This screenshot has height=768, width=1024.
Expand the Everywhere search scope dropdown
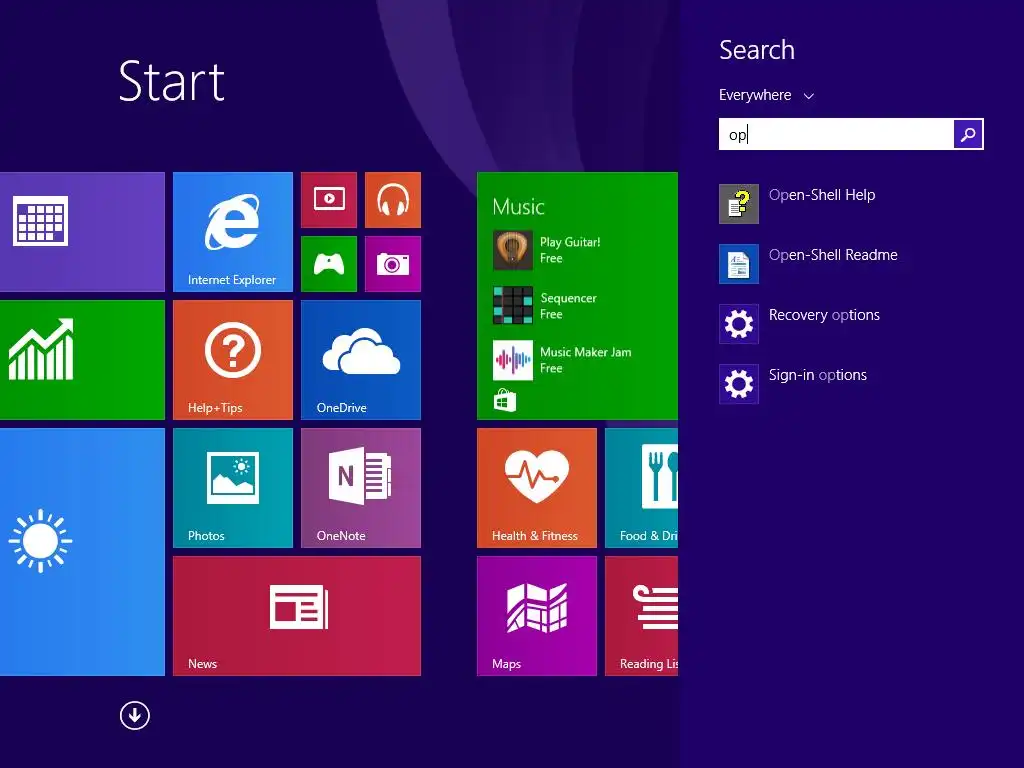coord(767,95)
